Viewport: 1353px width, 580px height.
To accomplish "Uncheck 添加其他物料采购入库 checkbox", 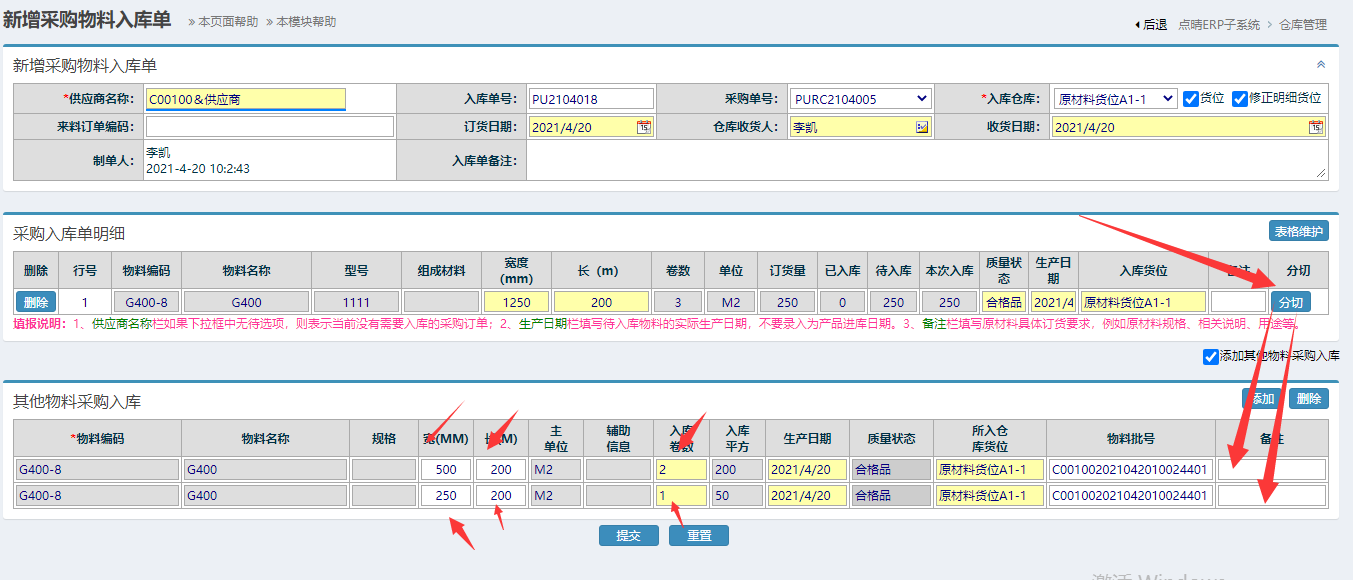I will pos(1211,356).
